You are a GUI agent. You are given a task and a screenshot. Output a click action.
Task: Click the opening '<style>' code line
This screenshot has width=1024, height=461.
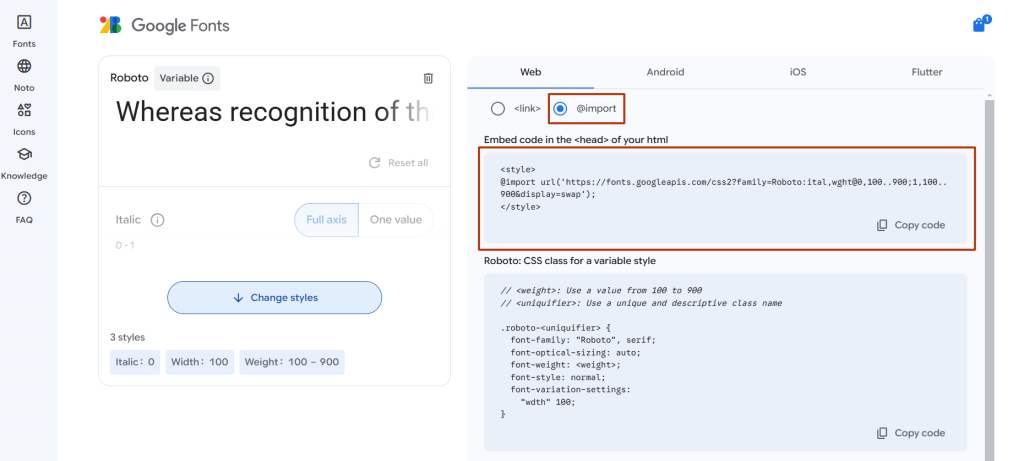[x=518, y=170]
